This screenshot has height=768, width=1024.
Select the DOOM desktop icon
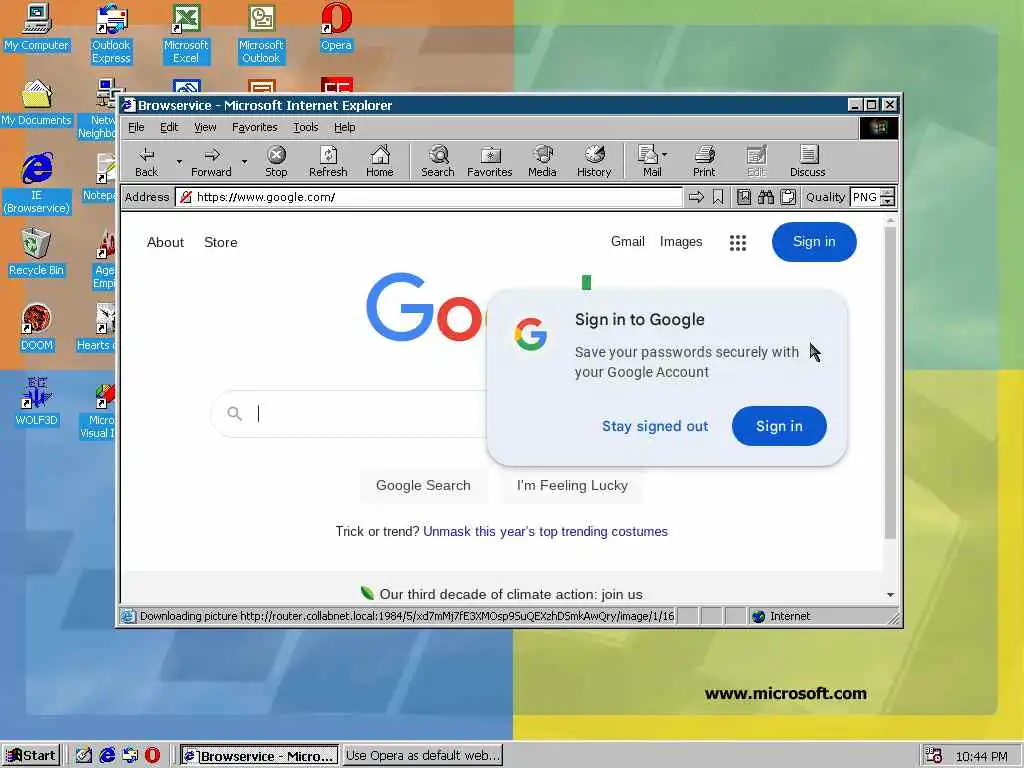click(x=37, y=327)
